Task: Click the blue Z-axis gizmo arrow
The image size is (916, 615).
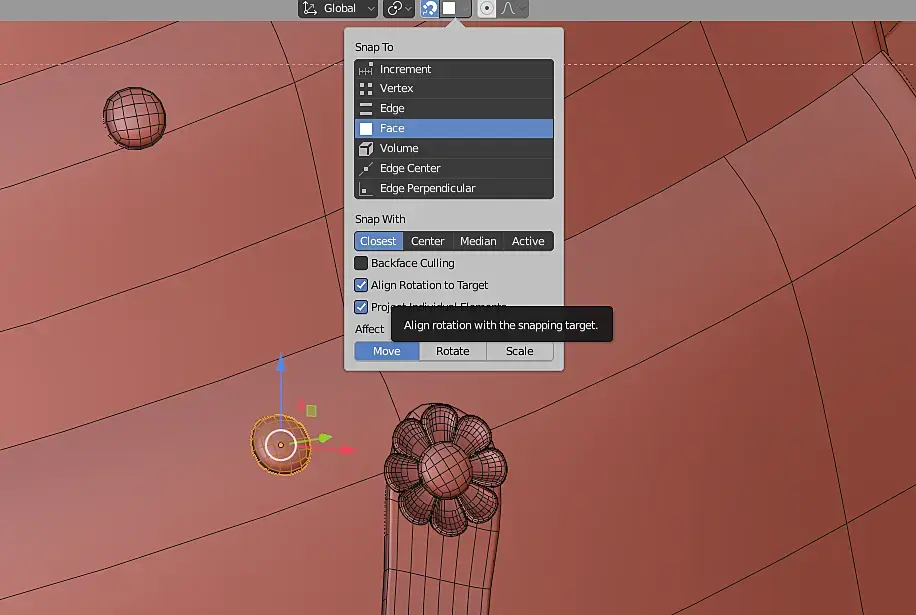Action: tap(281, 363)
